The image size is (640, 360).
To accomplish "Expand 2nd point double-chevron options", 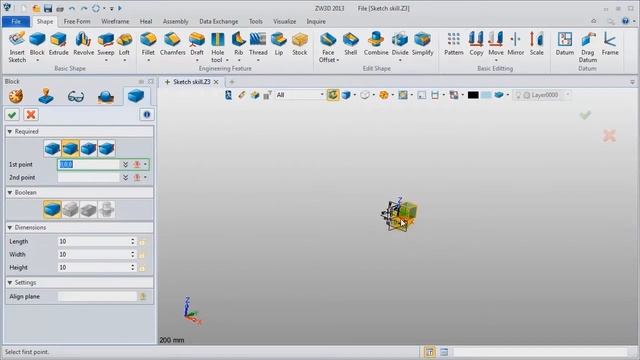I will 125,178.
